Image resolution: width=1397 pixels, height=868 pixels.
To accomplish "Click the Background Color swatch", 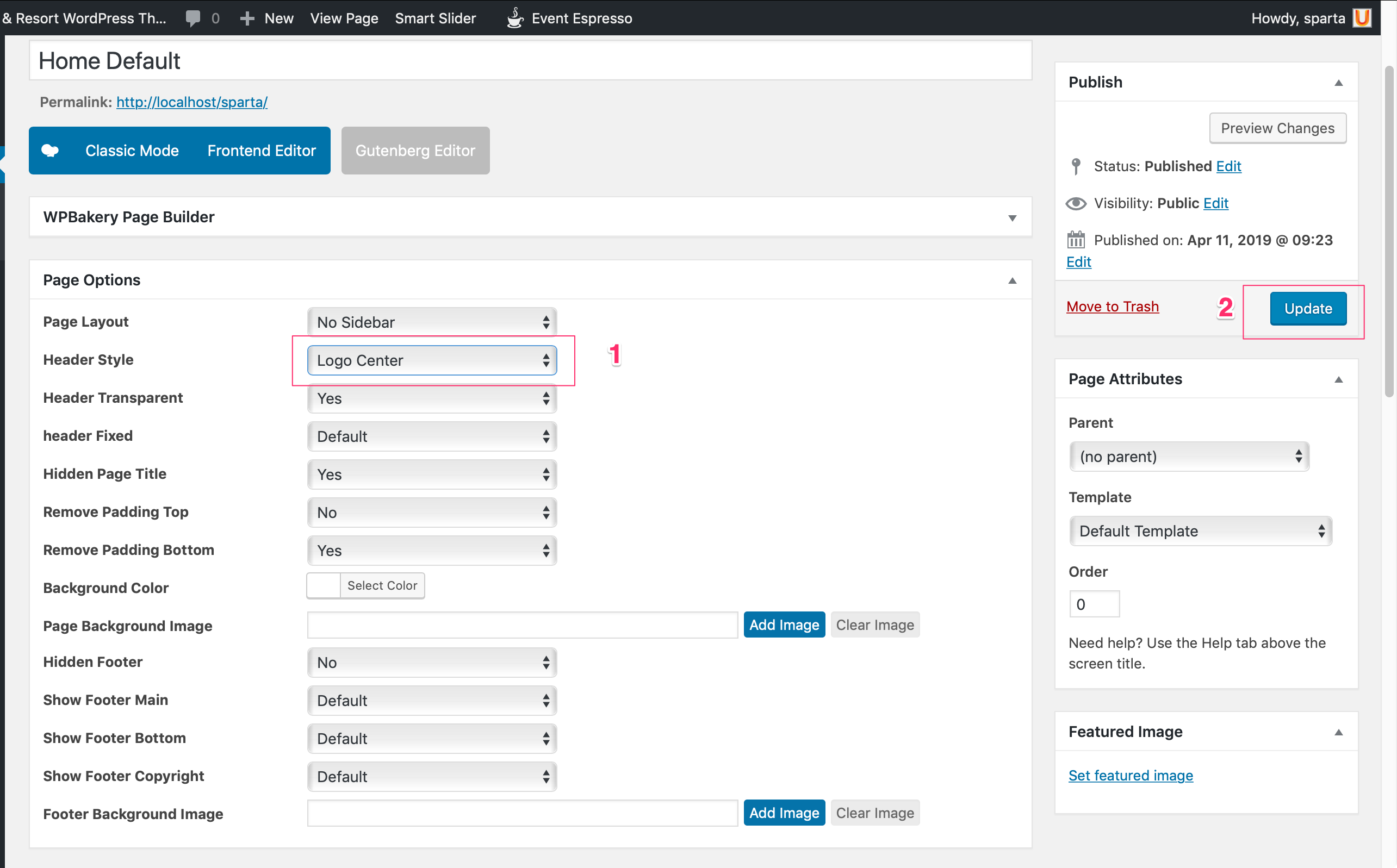I will [x=324, y=585].
